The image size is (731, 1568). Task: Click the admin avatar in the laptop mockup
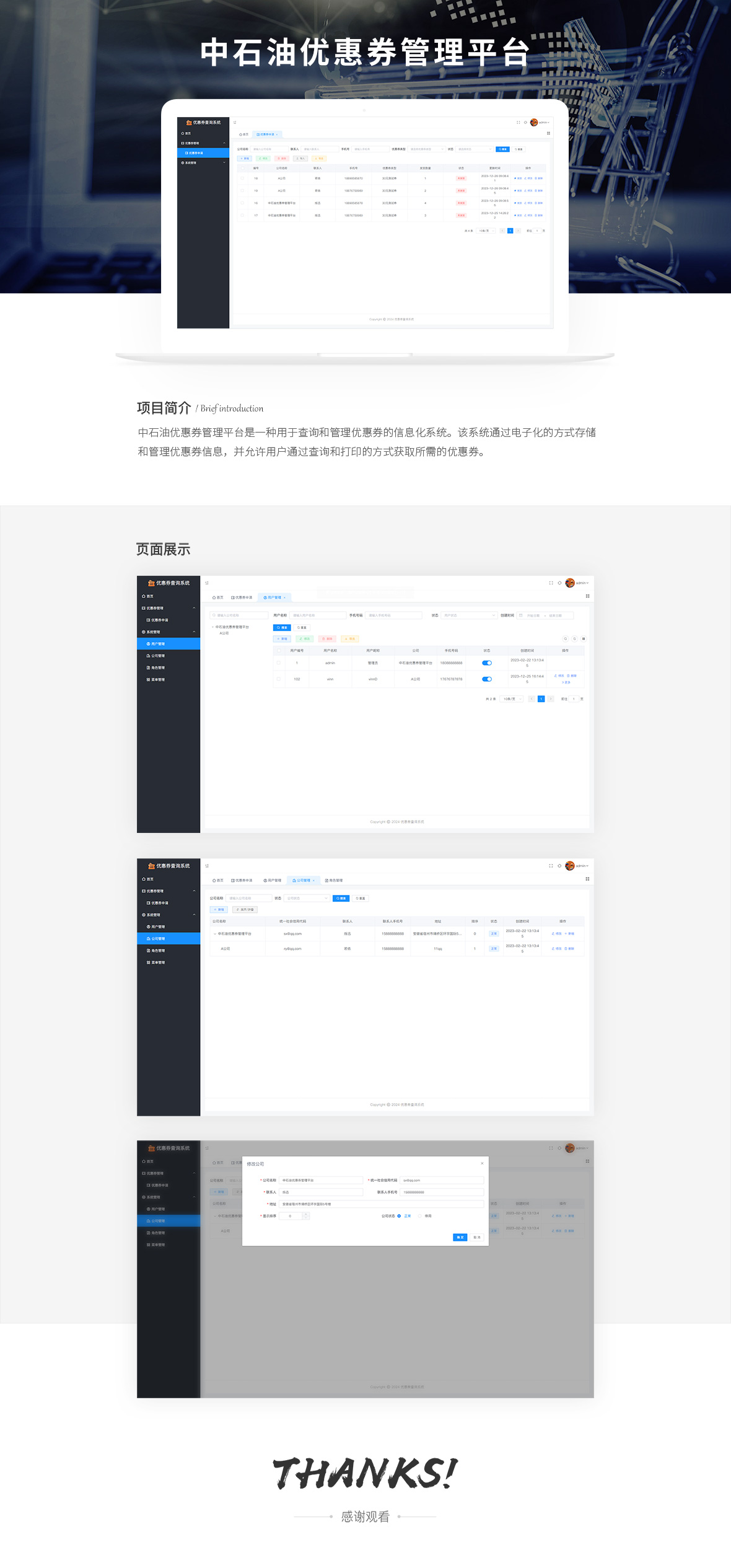click(x=534, y=122)
